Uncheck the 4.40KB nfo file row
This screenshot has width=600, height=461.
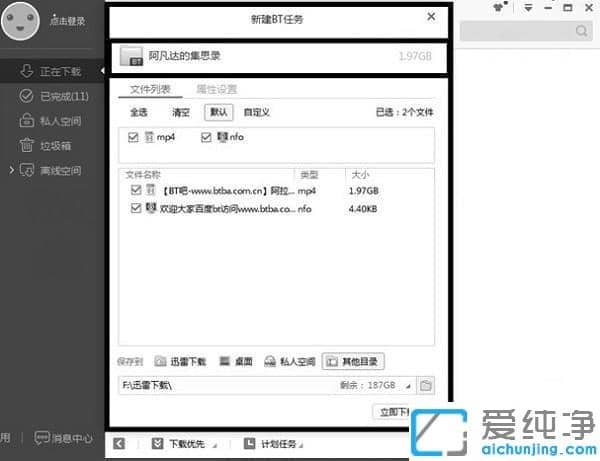136,208
